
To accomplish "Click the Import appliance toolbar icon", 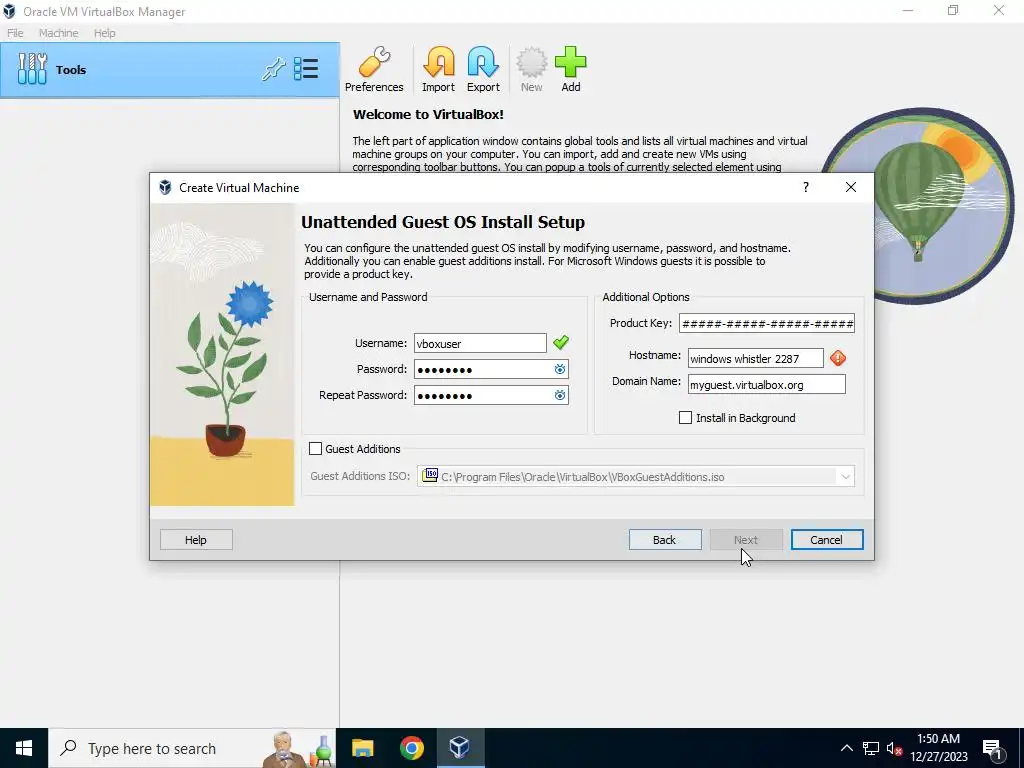I will (x=438, y=69).
